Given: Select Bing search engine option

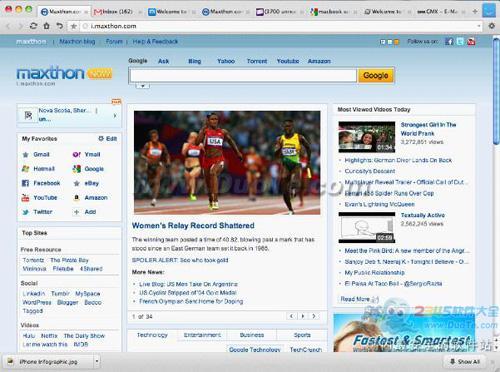Looking at the screenshot, I should (195, 61).
